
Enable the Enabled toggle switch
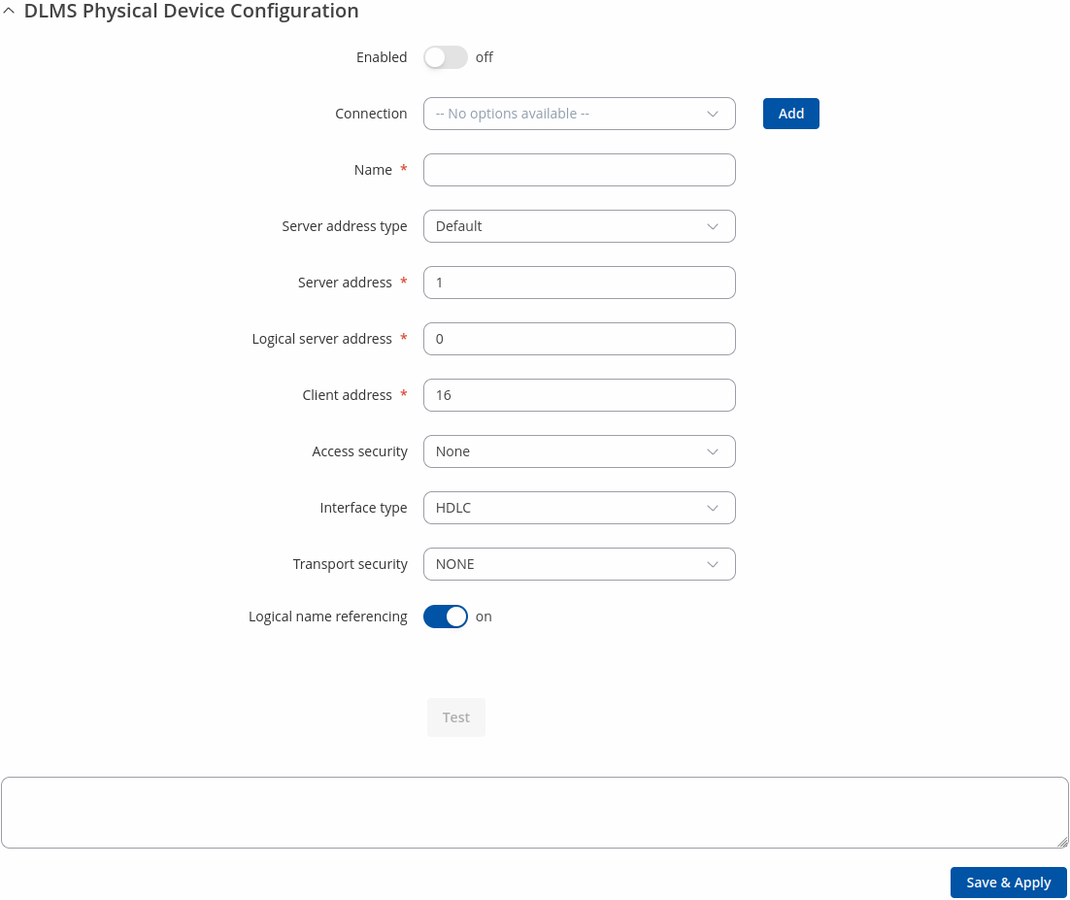point(445,57)
